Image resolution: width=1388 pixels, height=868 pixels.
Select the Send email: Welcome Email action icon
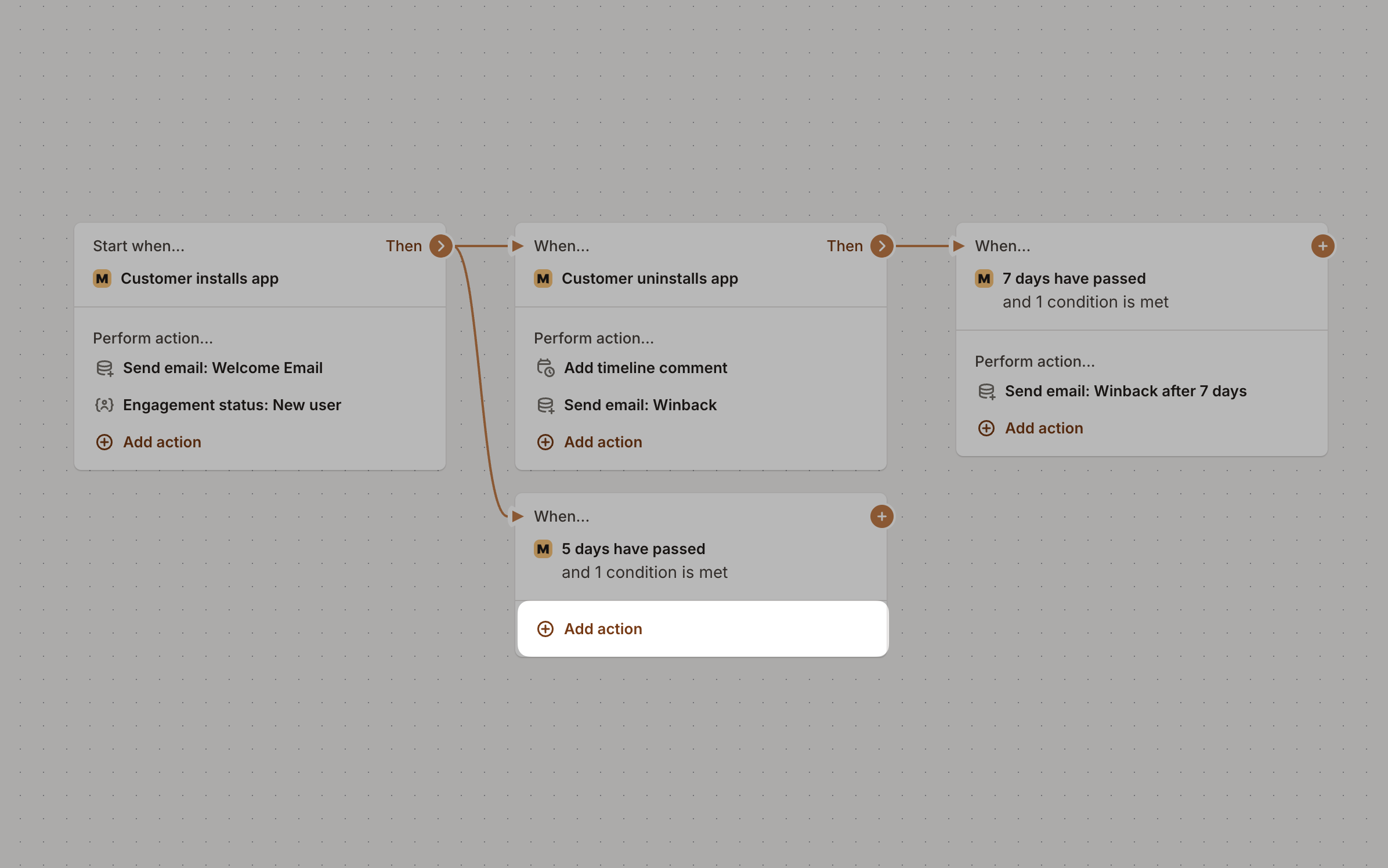click(x=104, y=368)
